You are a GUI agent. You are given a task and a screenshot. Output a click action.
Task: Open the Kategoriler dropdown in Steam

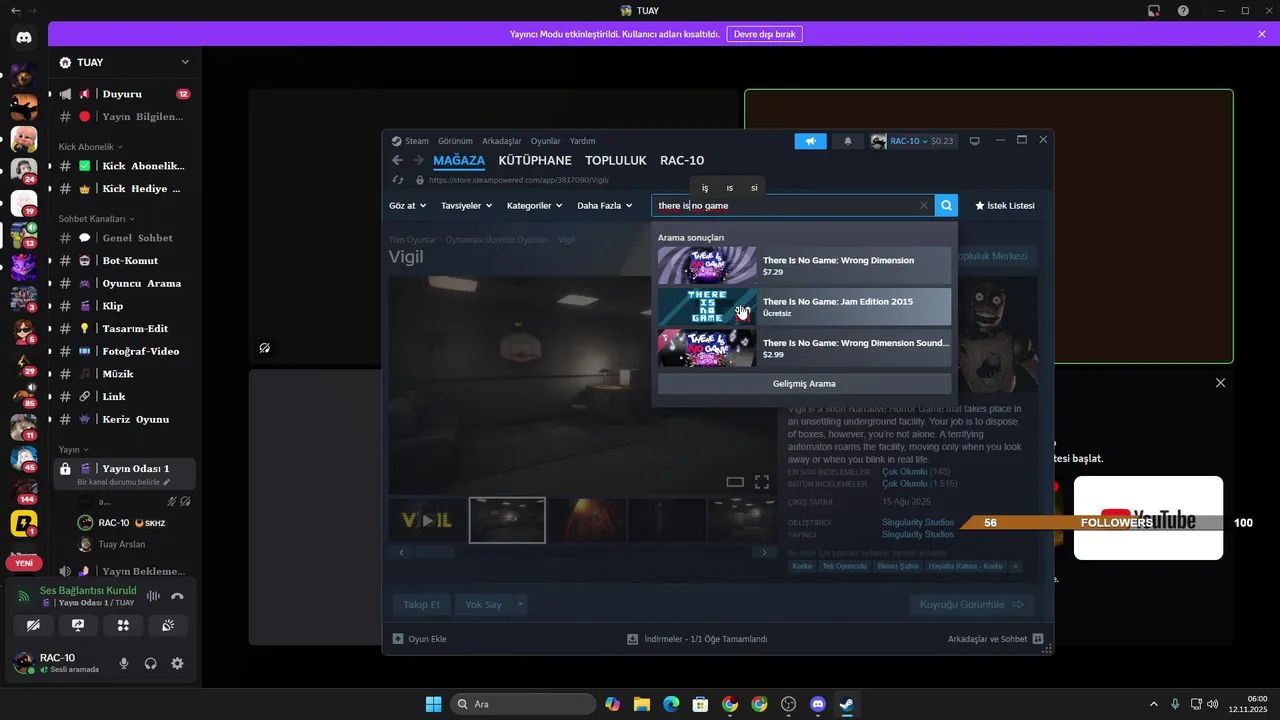(536, 205)
